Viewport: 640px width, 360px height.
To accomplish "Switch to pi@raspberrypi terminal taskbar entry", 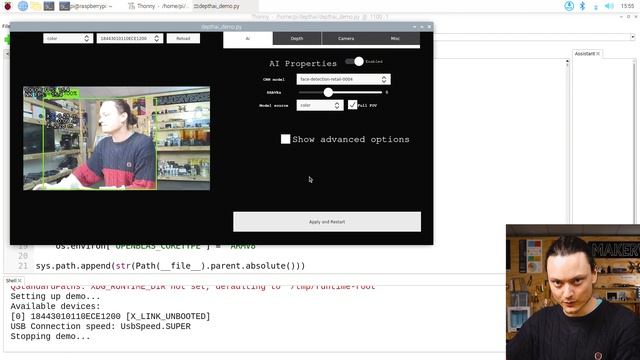I will point(86,6).
